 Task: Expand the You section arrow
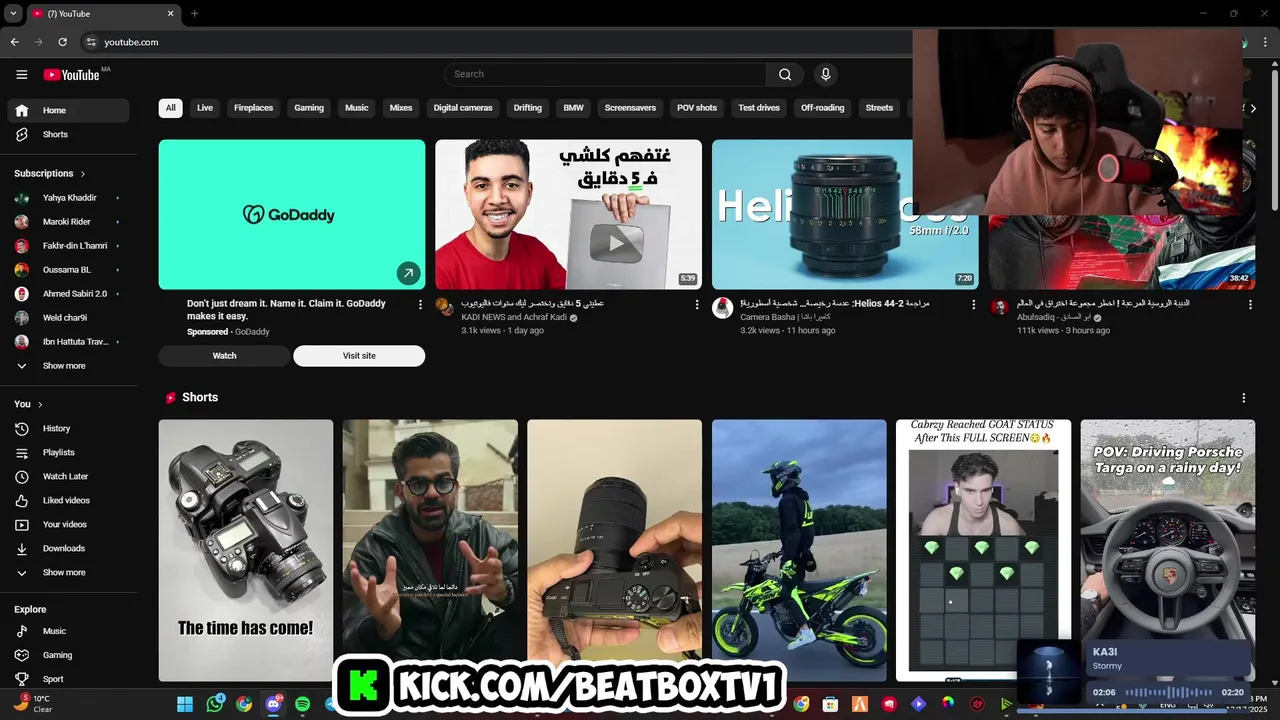[x=40, y=404]
